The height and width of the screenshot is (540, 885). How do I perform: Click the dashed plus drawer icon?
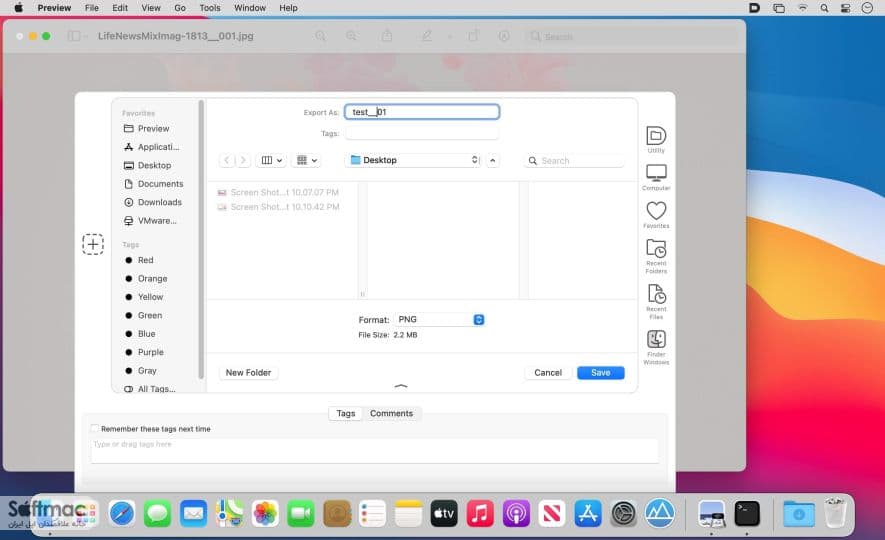click(x=93, y=244)
